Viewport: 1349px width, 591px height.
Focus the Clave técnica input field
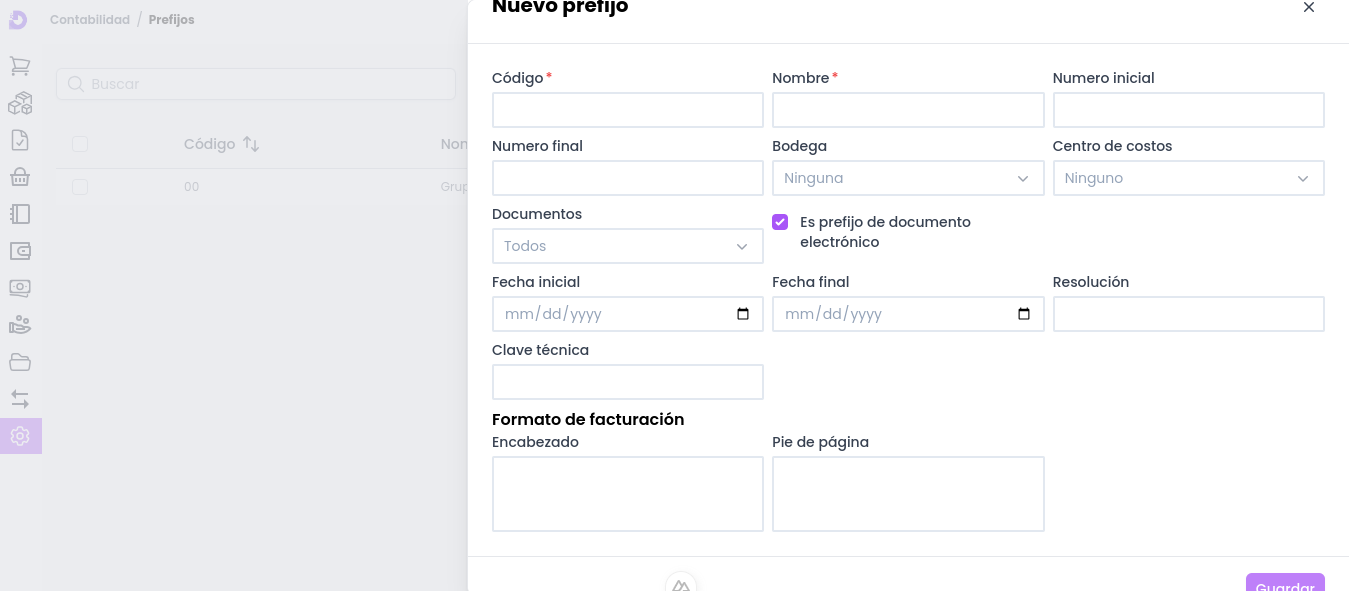[627, 382]
